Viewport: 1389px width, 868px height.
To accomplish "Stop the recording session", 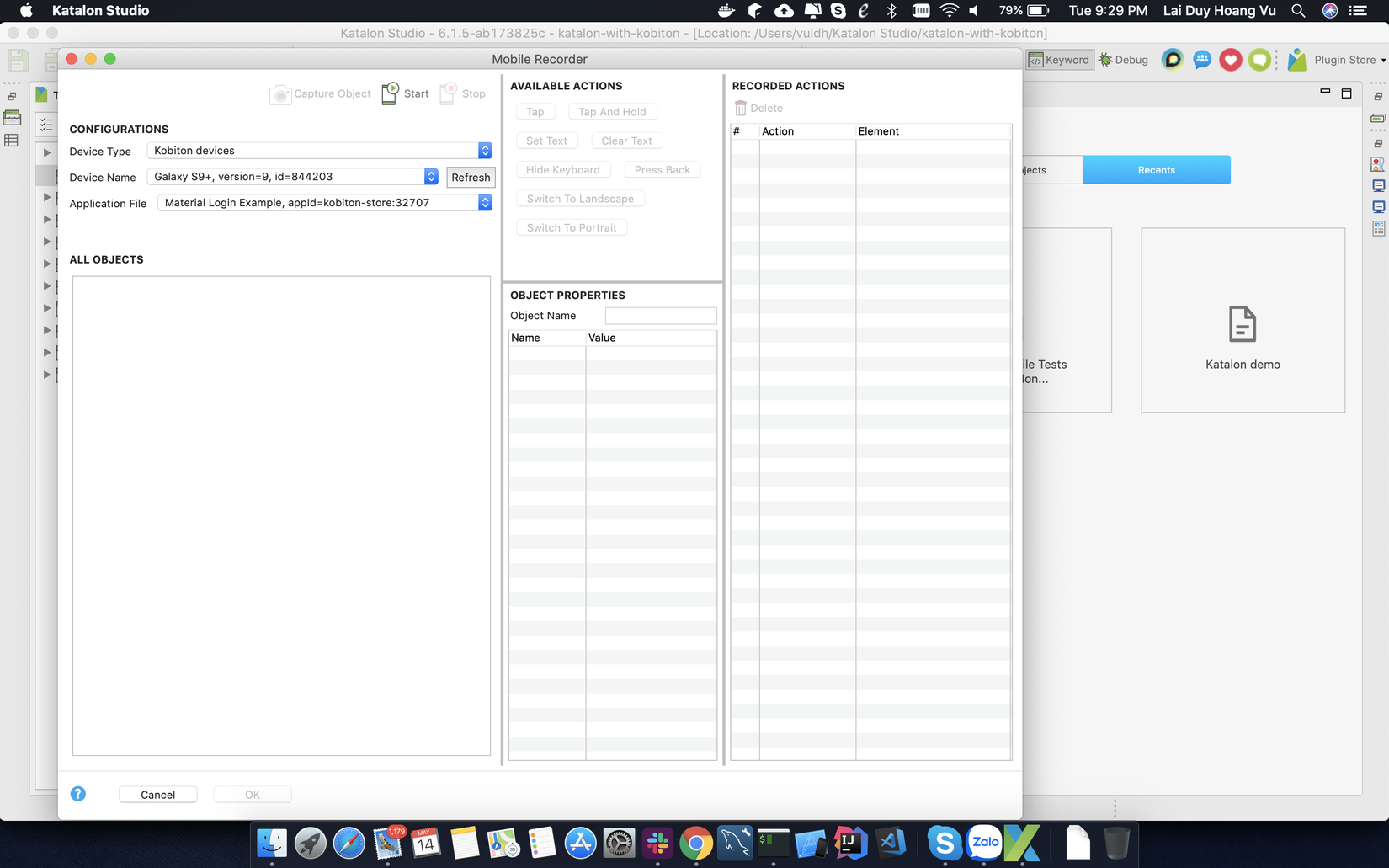I will click(x=463, y=93).
